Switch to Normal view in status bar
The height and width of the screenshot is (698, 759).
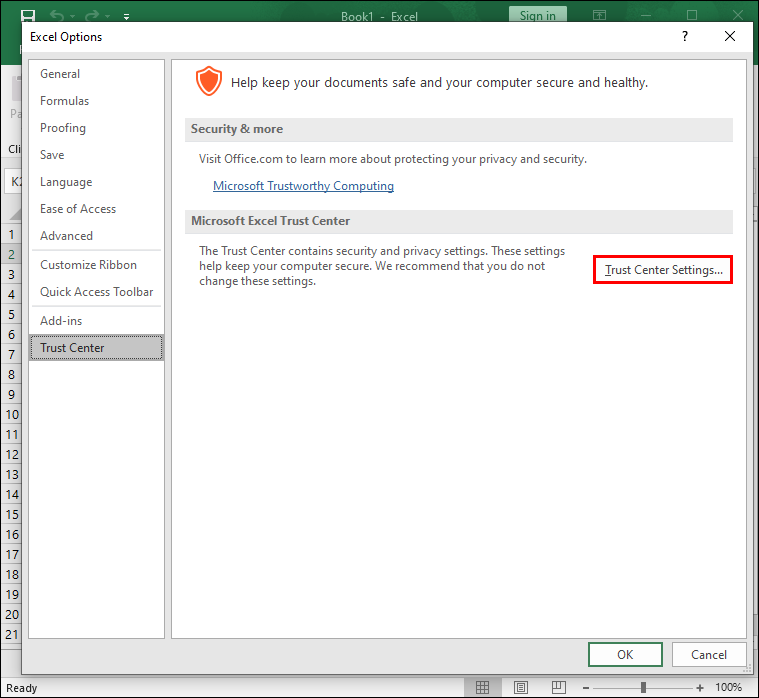click(482, 687)
